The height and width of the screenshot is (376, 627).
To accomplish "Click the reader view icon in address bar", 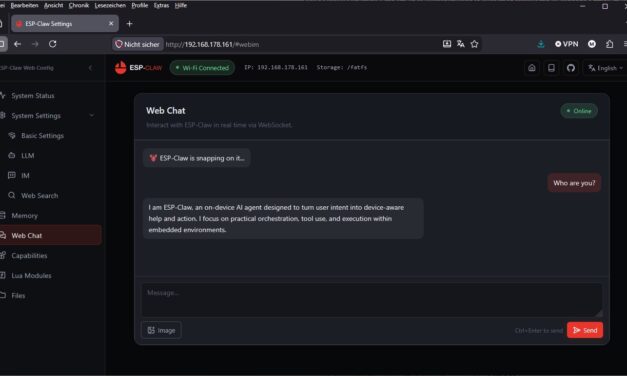I will tap(447, 44).
